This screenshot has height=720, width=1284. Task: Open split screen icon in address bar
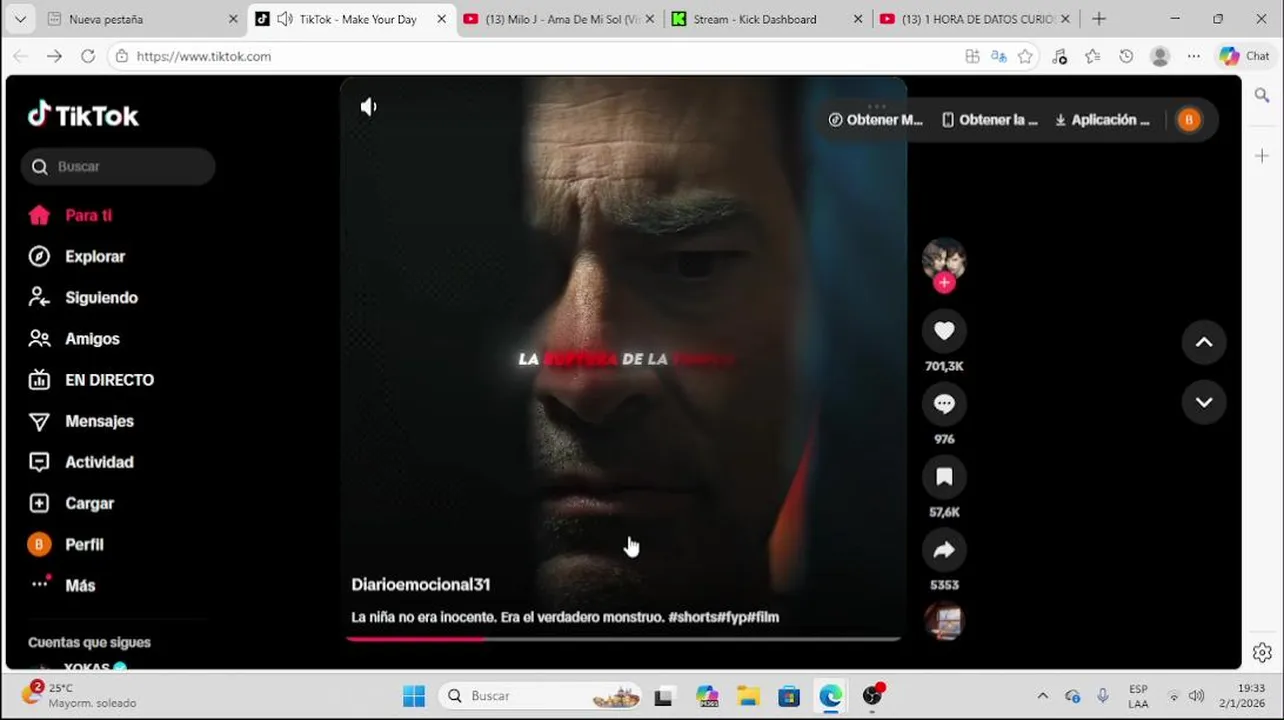972,56
